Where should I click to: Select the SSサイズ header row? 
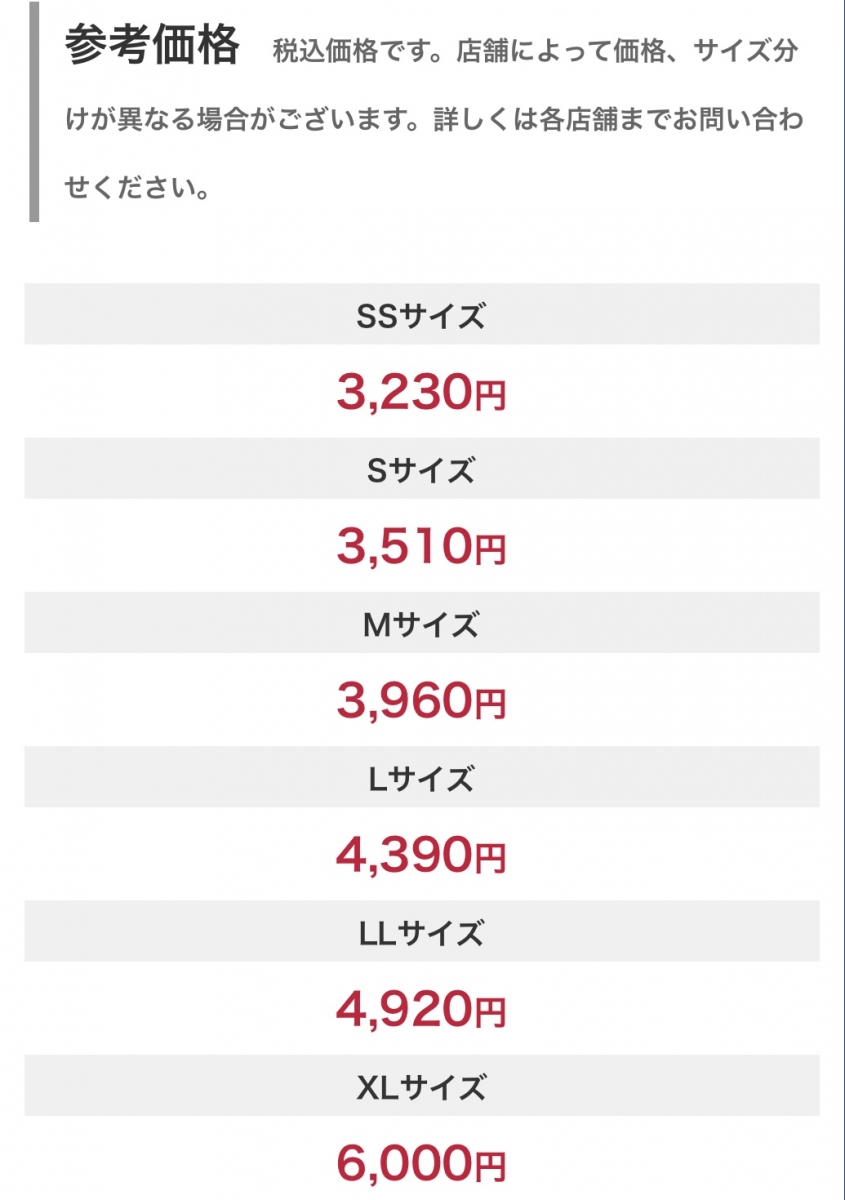coord(421,315)
